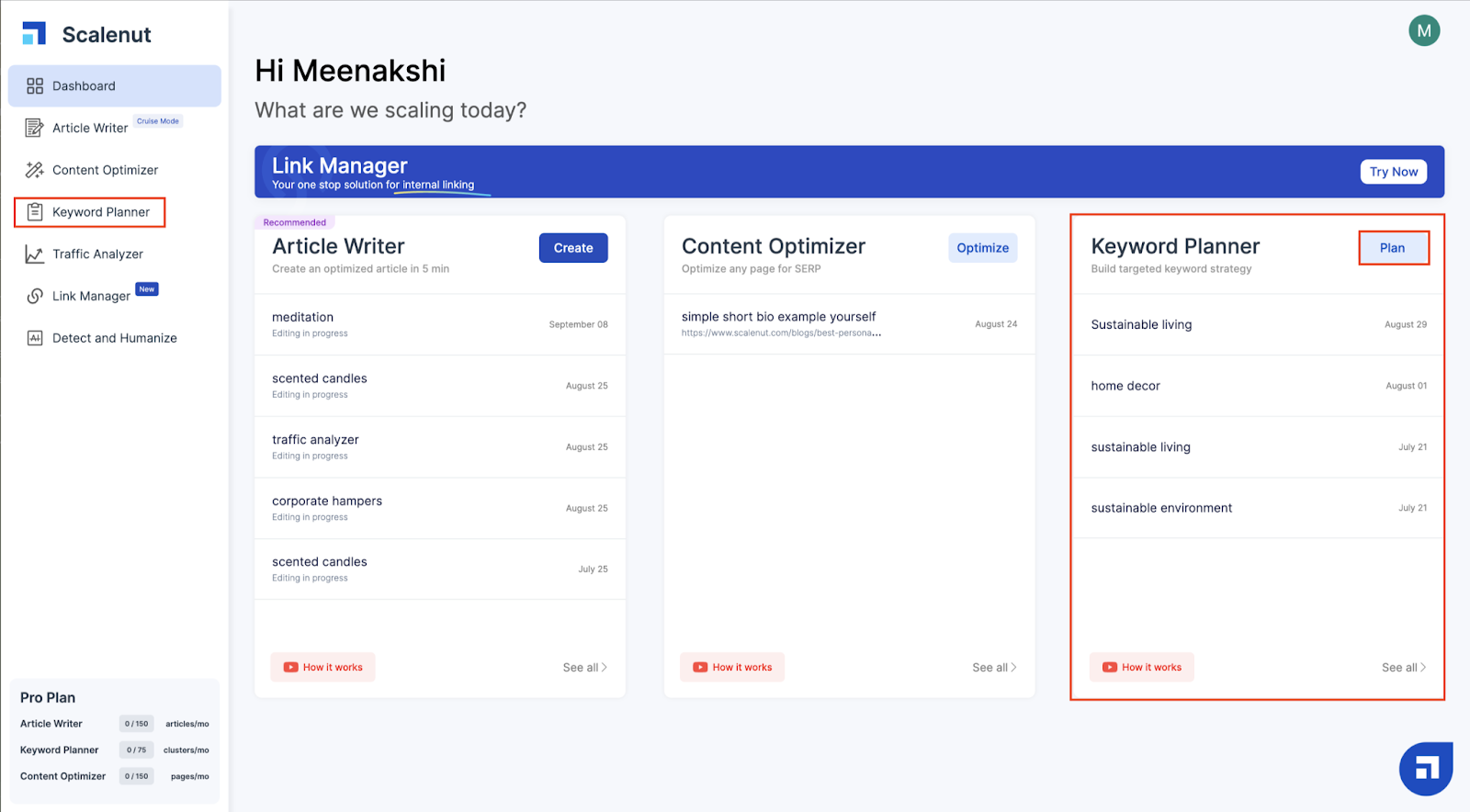
Task: Open Content Optimizer in sidebar
Action: 105,170
